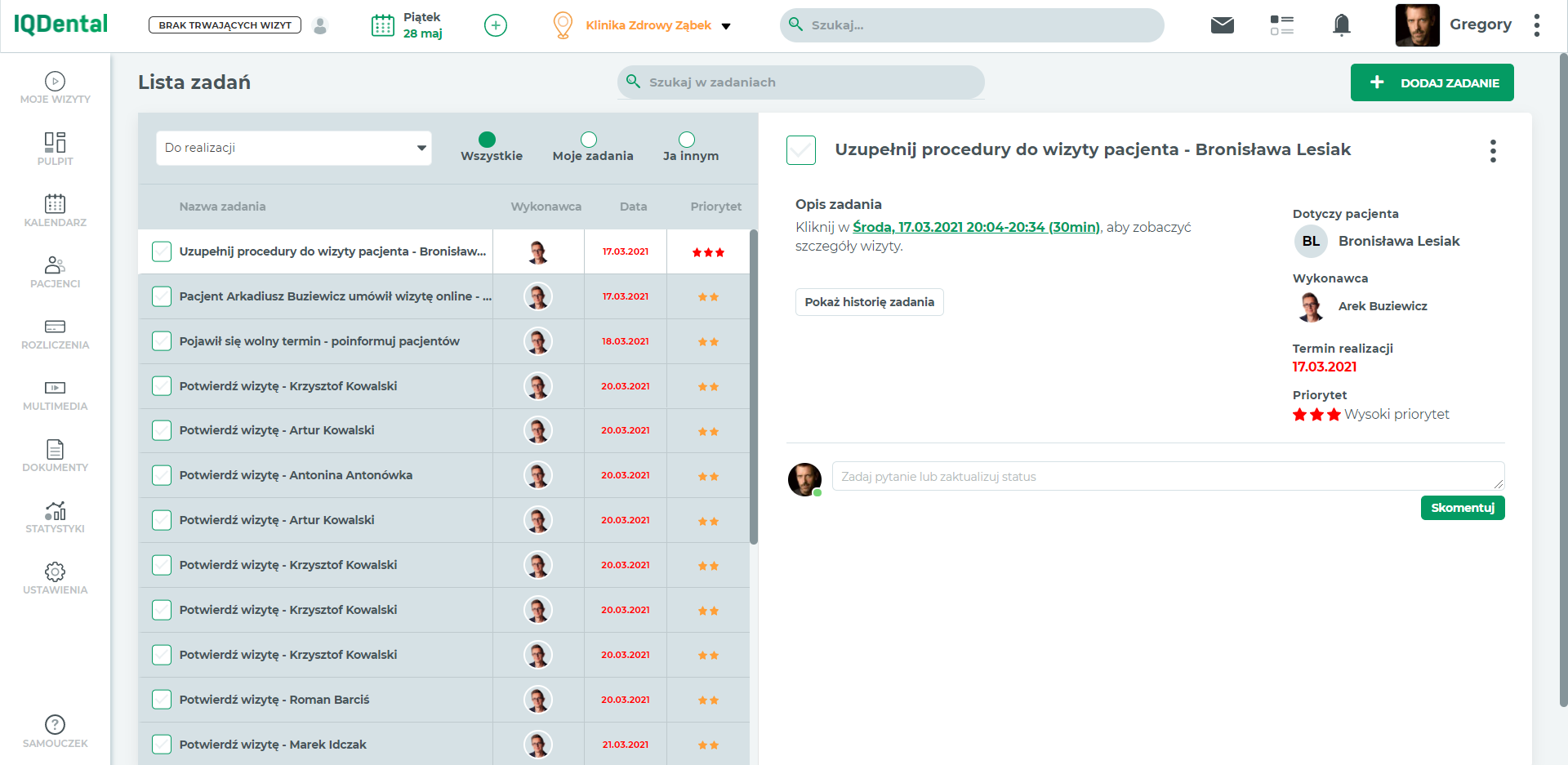Open Samouczek help icon

[x=55, y=724]
